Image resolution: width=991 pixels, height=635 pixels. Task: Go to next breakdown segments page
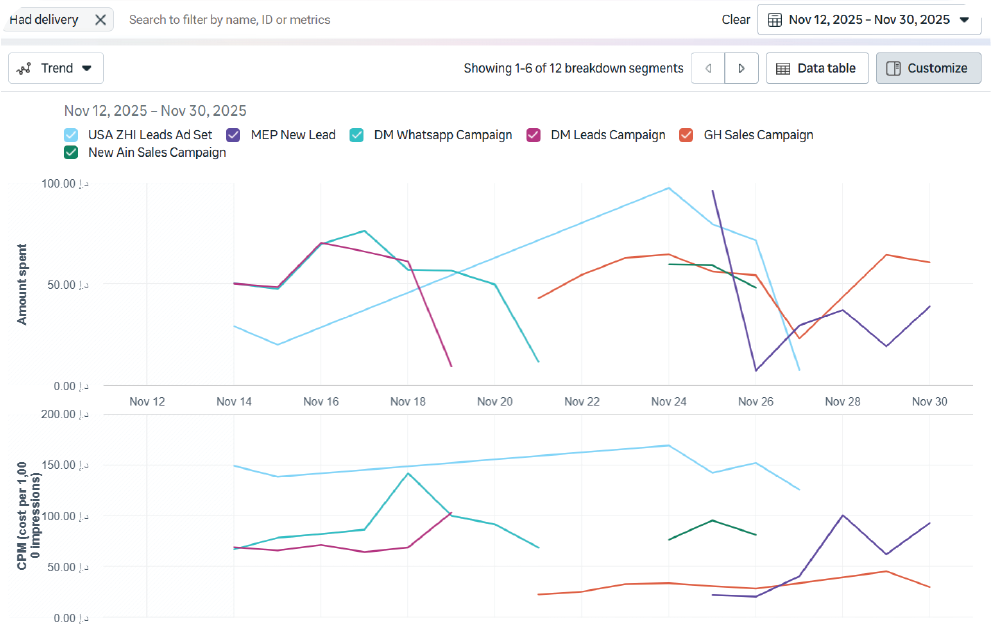pos(741,68)
